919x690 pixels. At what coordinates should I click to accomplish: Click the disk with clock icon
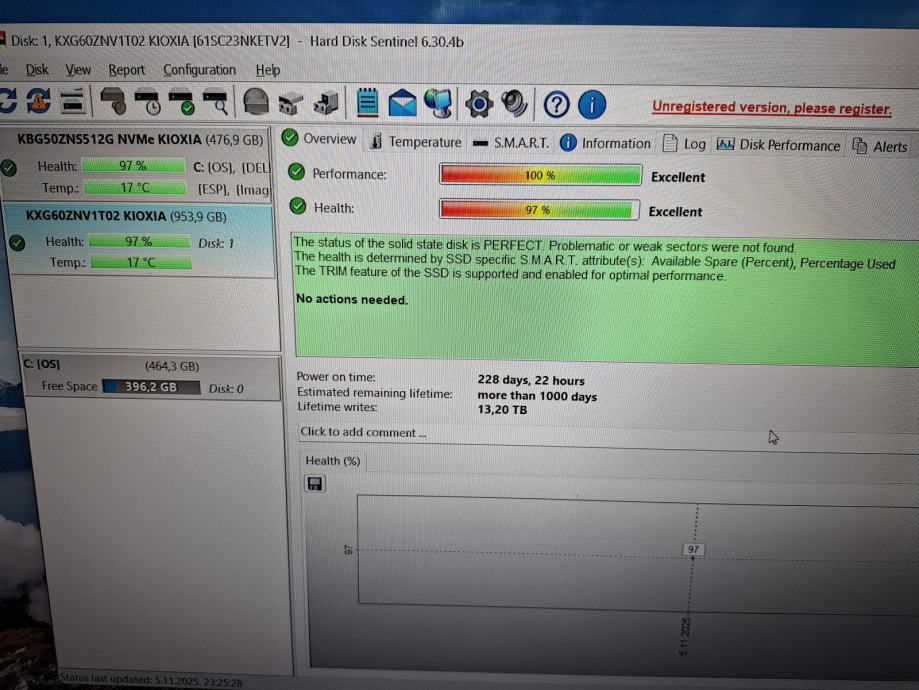click(x=148, y=101)
